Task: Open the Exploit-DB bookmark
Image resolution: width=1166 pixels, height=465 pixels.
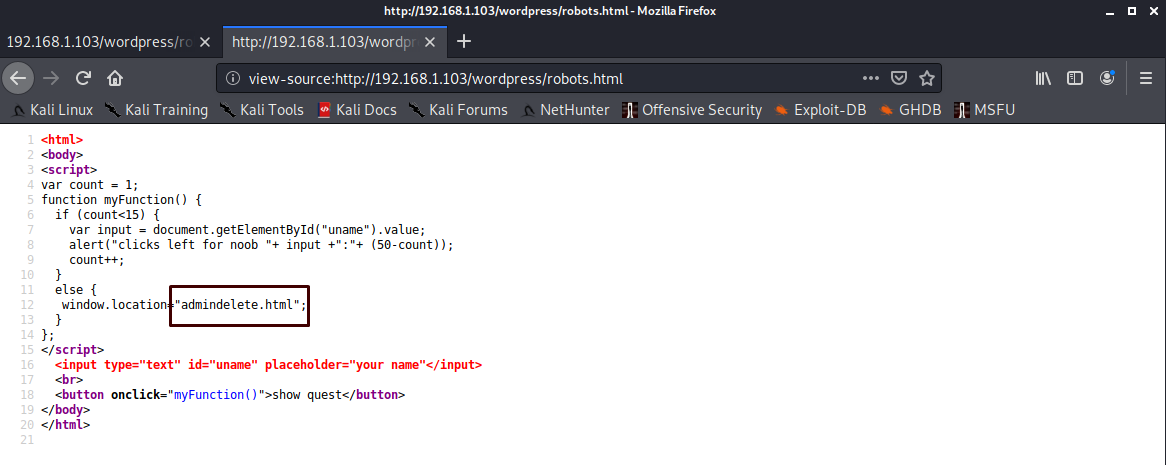Action: pos(820,110)
